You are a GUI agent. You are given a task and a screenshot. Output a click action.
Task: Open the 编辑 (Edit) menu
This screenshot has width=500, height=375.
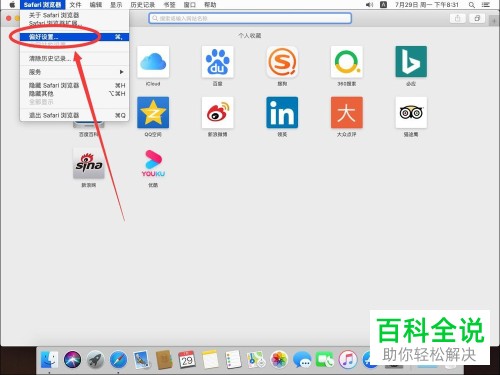pos(96,5)
